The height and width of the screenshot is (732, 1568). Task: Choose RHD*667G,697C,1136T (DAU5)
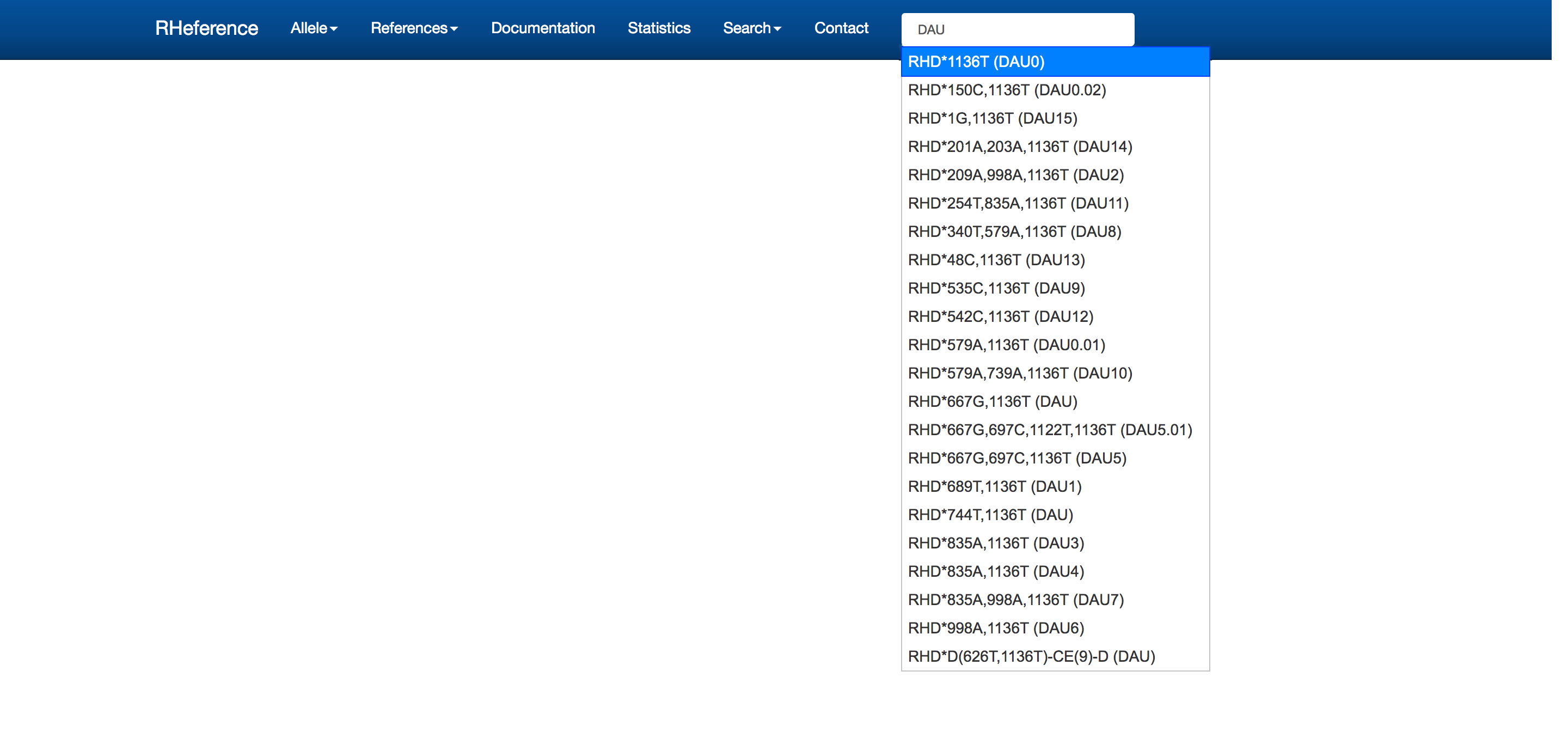click(1055, 458)
